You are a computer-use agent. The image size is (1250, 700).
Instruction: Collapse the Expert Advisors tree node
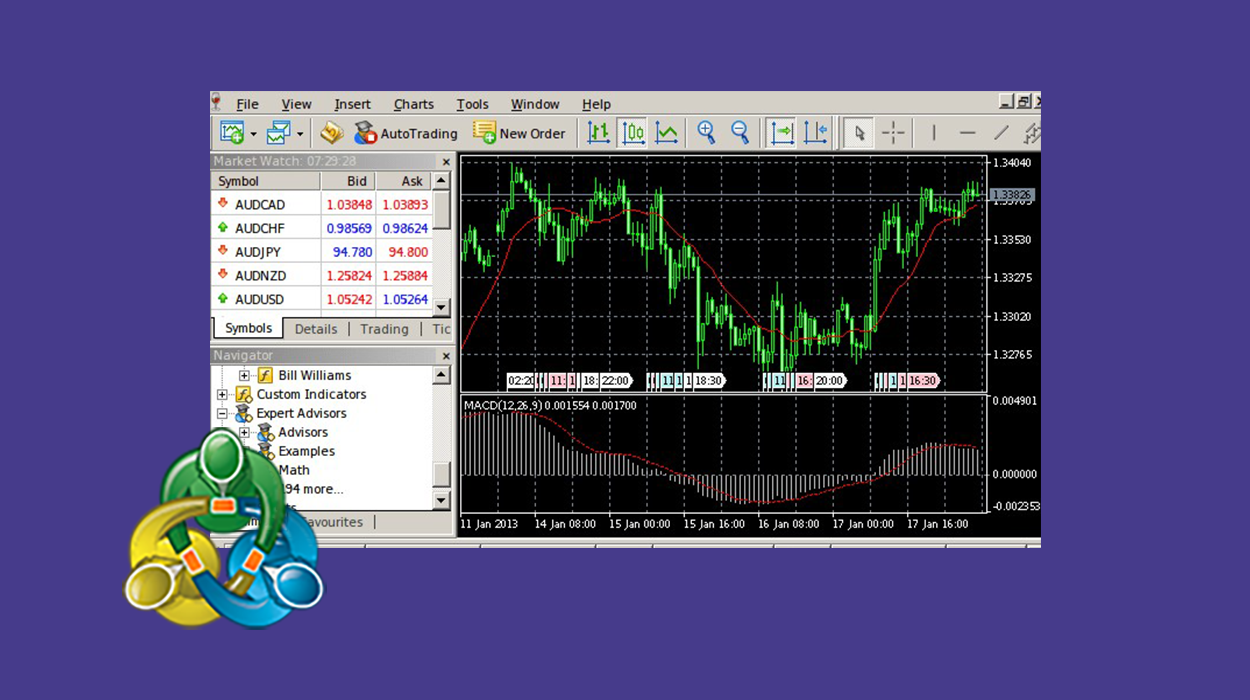pos(222,414)
